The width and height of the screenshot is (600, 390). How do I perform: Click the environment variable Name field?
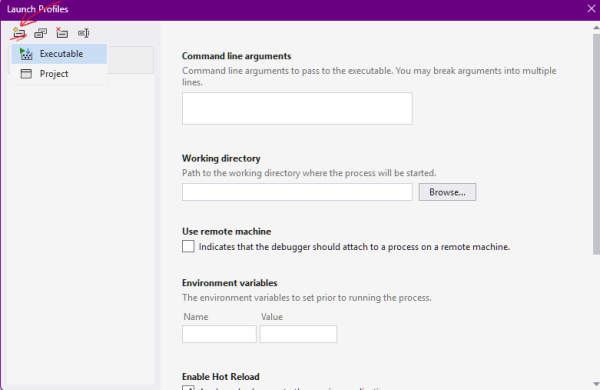pyautogui.click(x=219, y=334)
